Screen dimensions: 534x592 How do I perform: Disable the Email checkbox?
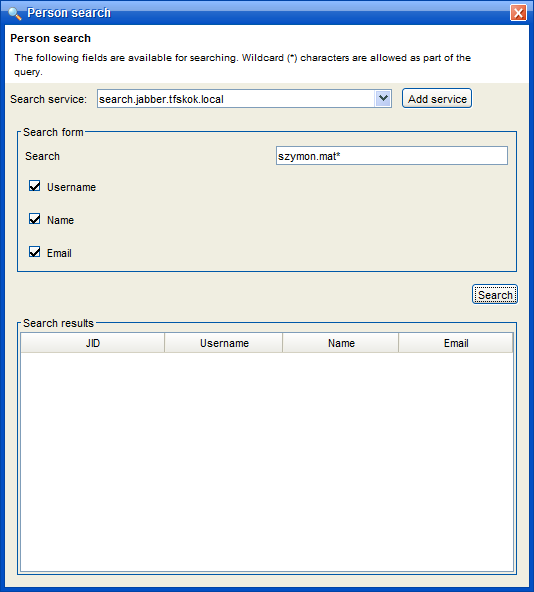tap(35, 252)
